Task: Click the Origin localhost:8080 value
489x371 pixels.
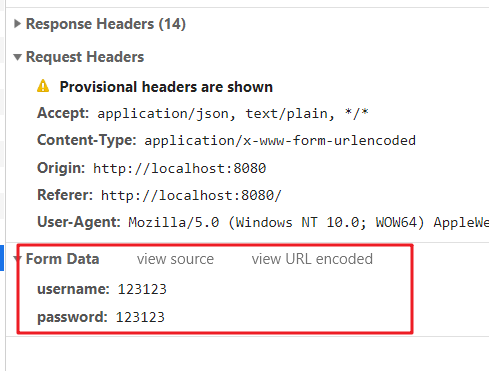Action: click(x=180, y=168)
